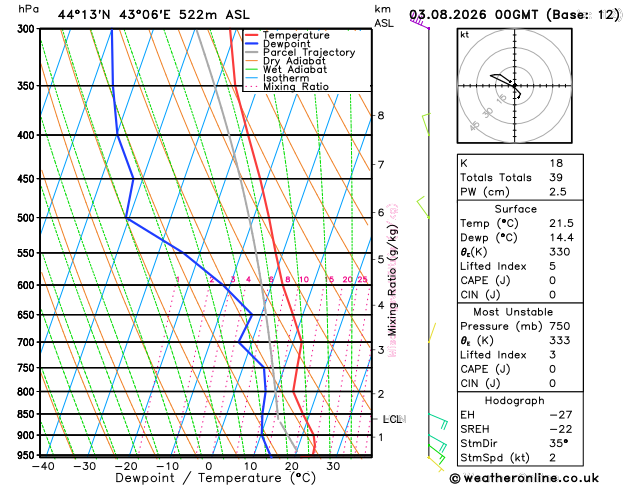The height and width of the screenshot is (486, 629).
Task: Click the -40 temperature axis label
Action: click(x=43, y=466)
